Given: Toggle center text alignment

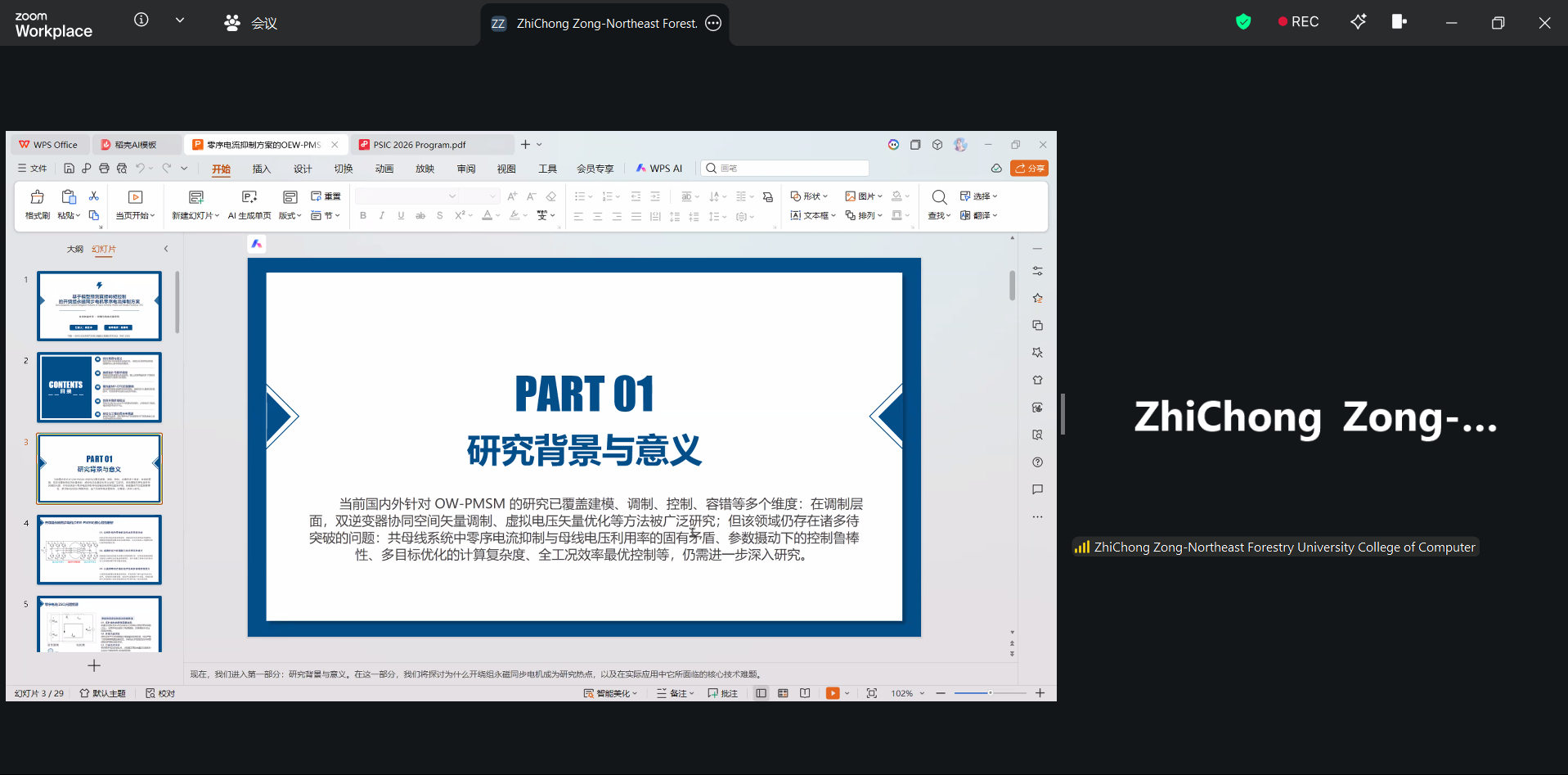Looking at the screenshot, I should [x=598, y=217].
